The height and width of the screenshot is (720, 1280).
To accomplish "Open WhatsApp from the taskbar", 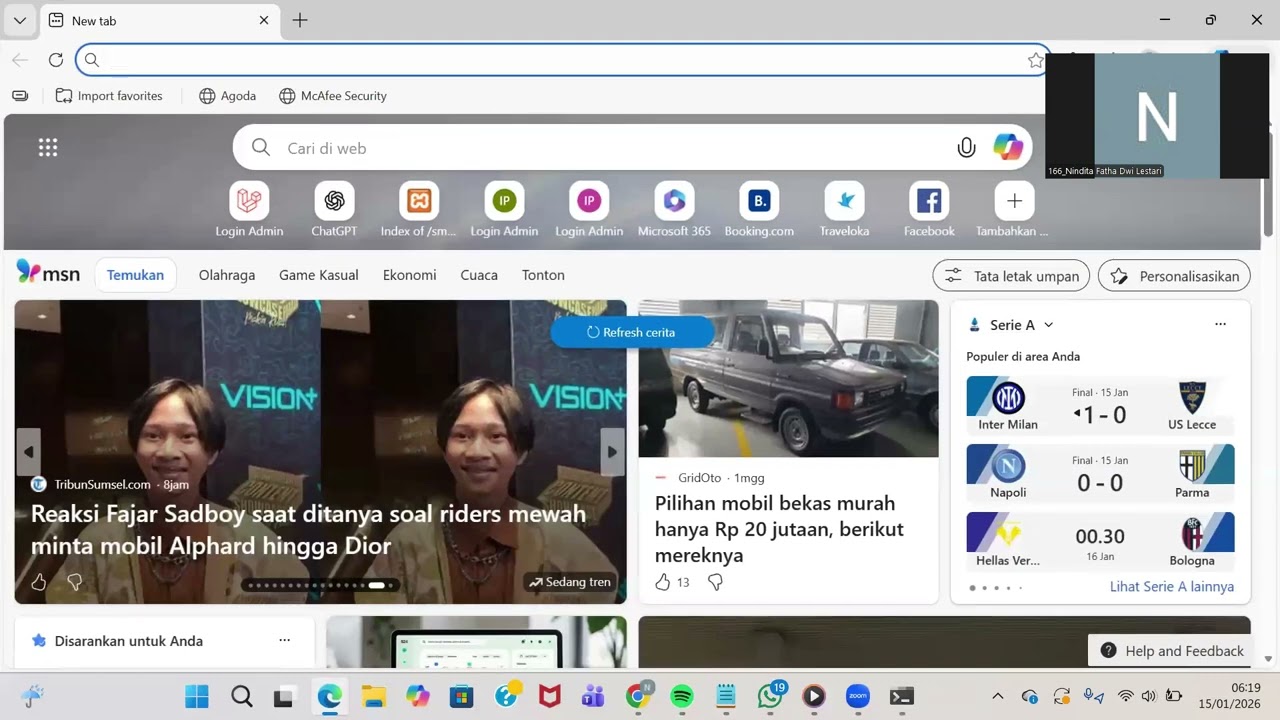I will (x=770, y=697).
